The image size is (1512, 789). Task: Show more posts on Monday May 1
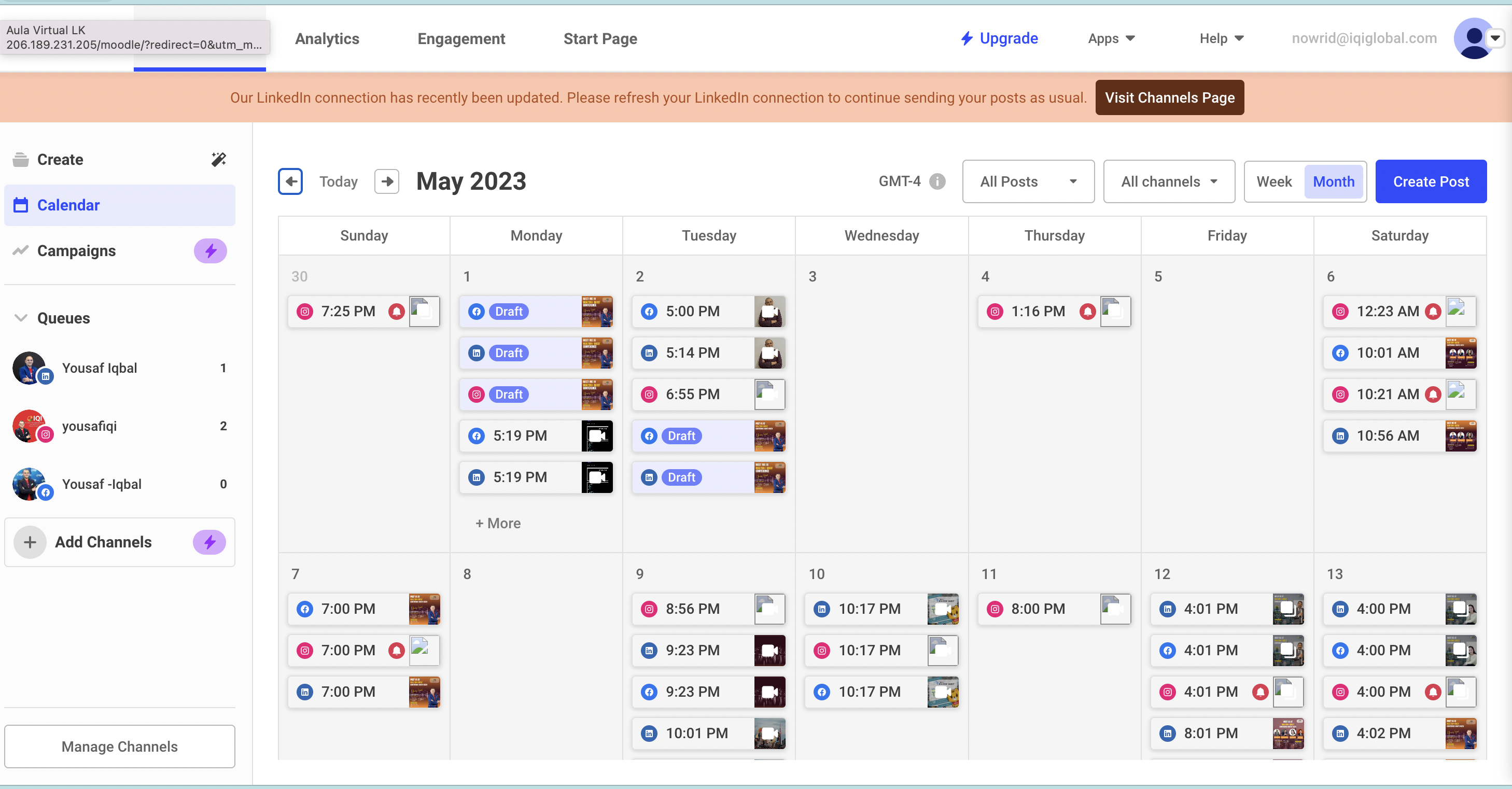pyautogui.click(x=498, y=523)
